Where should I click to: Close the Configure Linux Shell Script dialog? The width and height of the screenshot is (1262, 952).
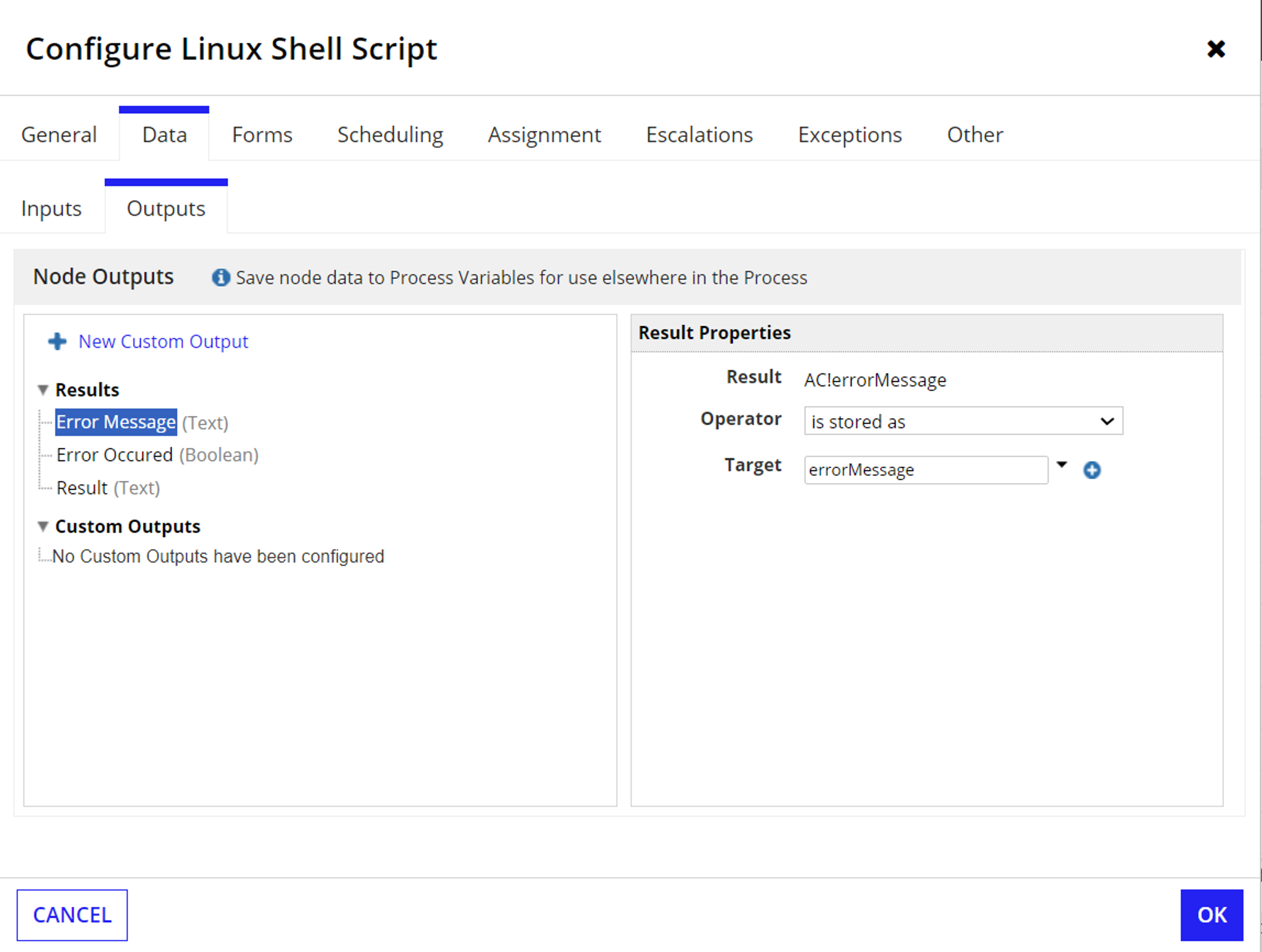point(1216,49)
